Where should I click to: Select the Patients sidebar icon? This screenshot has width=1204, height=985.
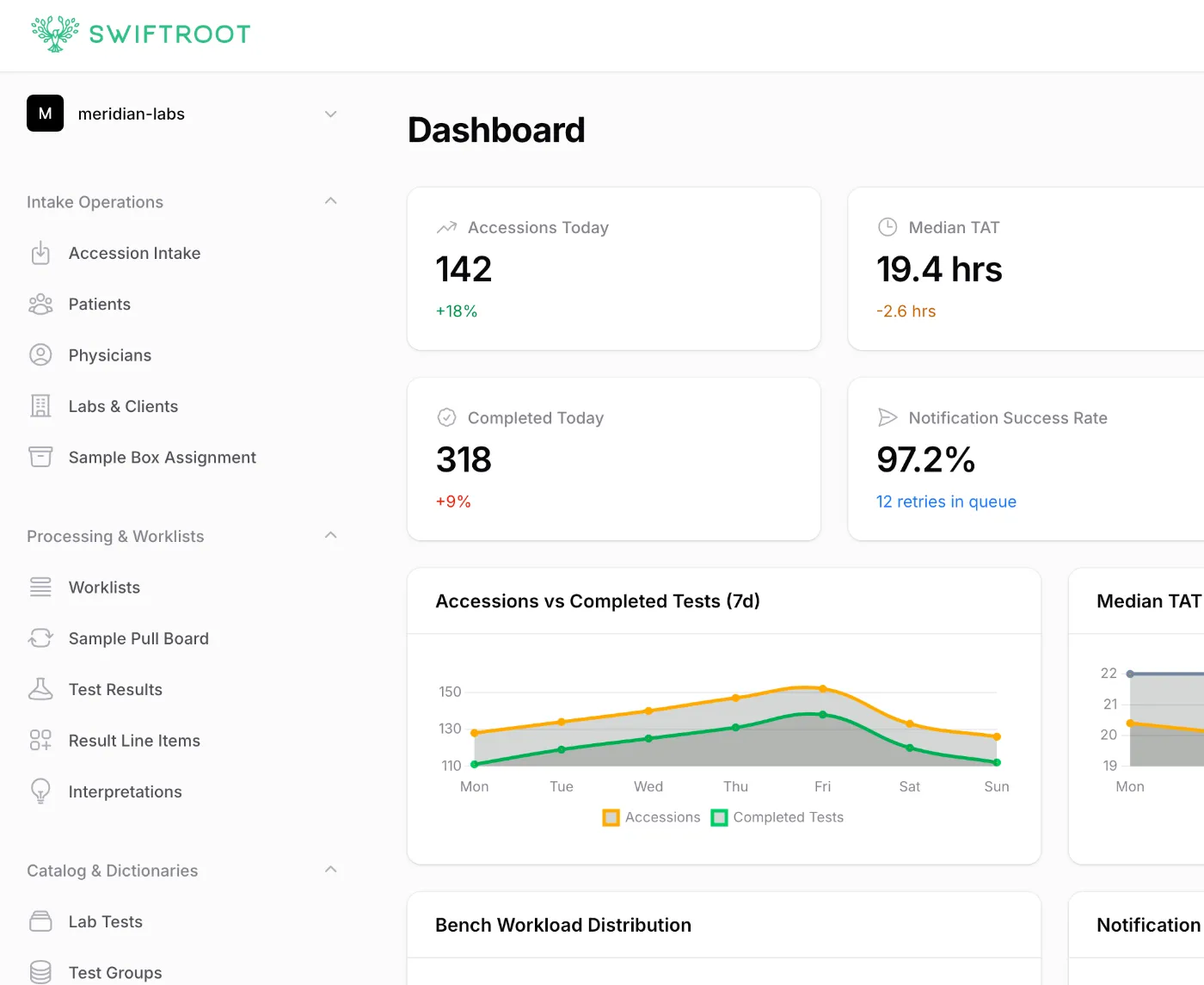[x=40, y=304]
